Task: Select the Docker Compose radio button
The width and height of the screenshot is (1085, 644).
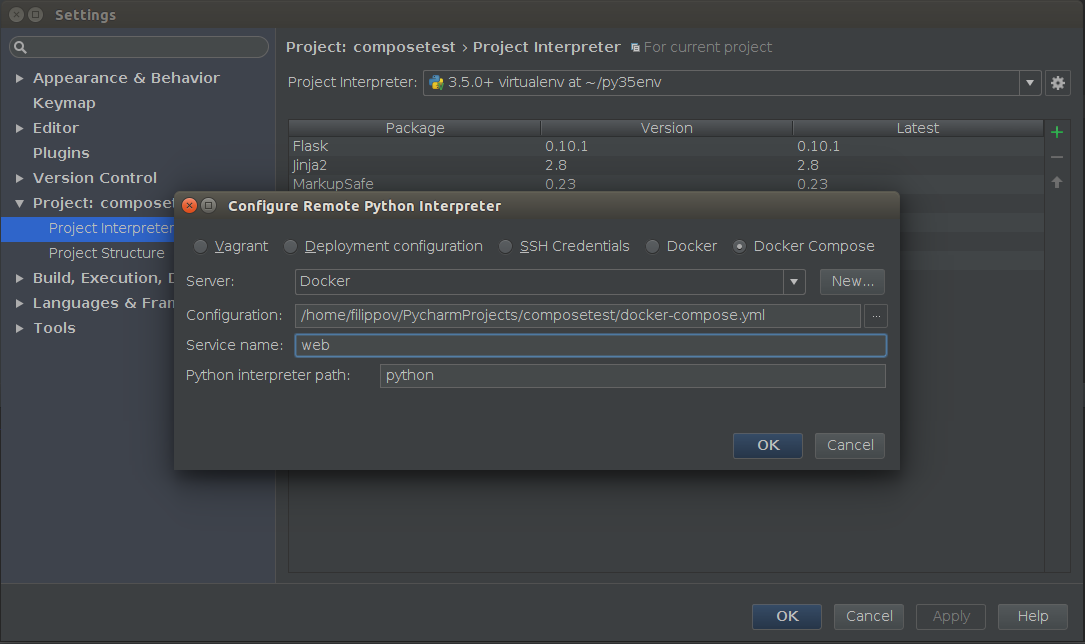Action: pyautogui.click(x=740, y=246)
